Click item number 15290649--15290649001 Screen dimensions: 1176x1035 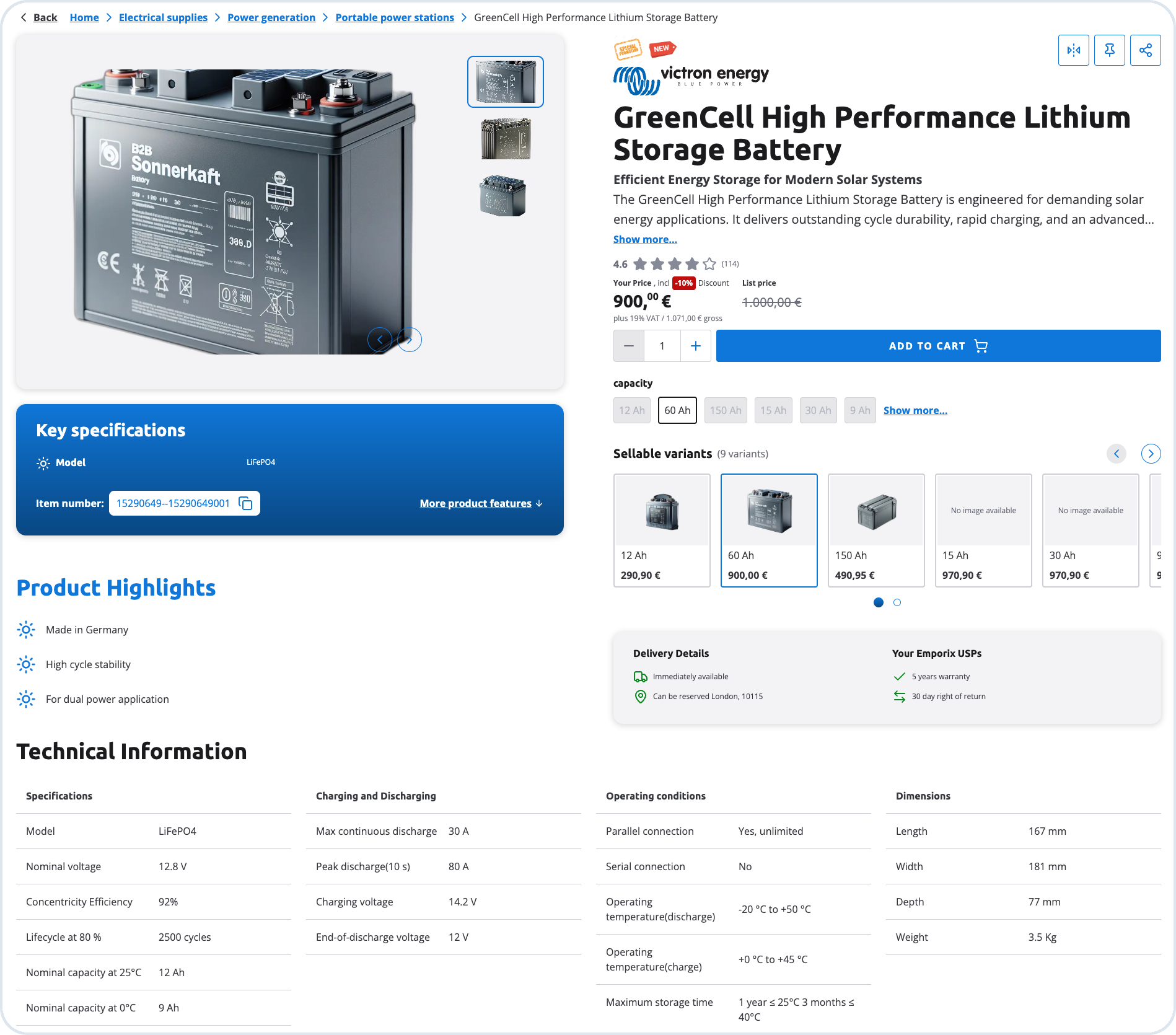tap(173, 503)
